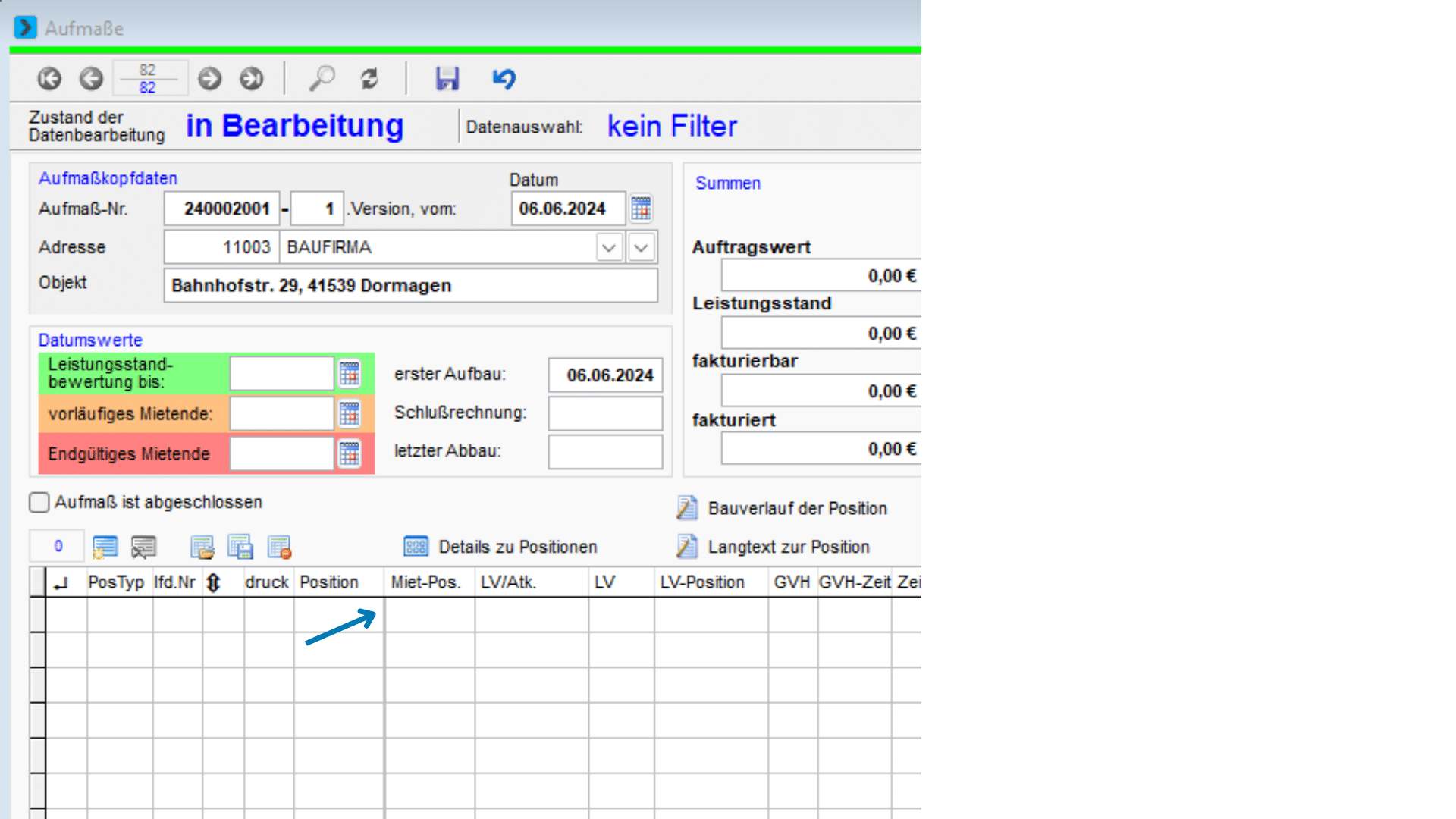Go to the next record
Viewport: 1456px width, 819px height.
[209, 78]
